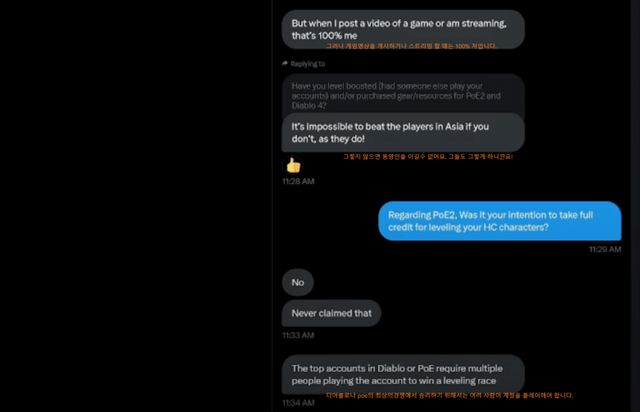
Task: Click the Korean subtitle beside the thumbs-up
Action: [428, 156]
